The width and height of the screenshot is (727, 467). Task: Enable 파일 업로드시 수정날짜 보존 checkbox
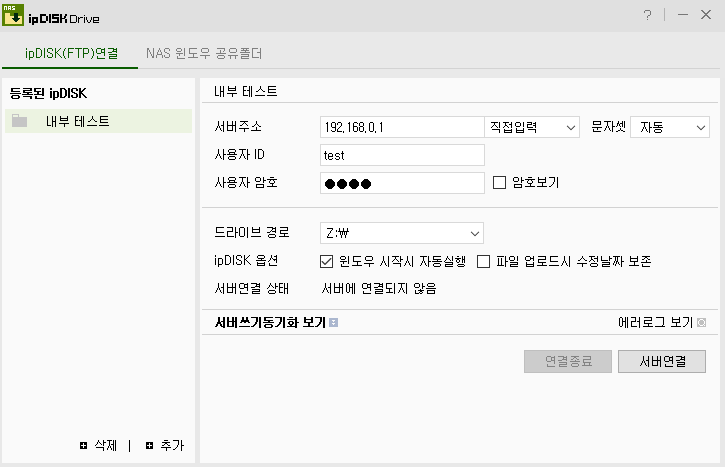click(x=484, y=262)
